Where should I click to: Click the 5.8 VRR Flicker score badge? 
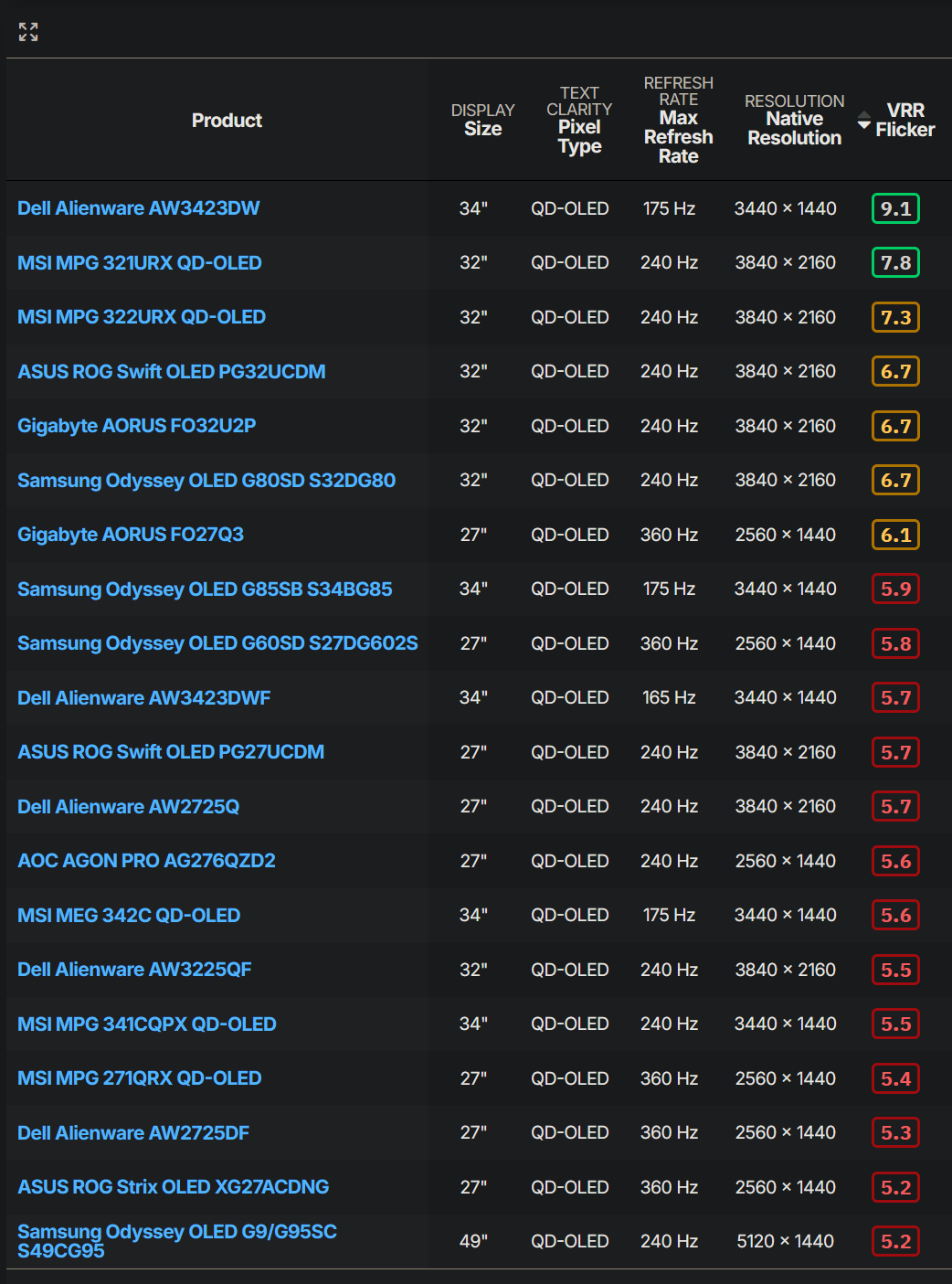895,643
